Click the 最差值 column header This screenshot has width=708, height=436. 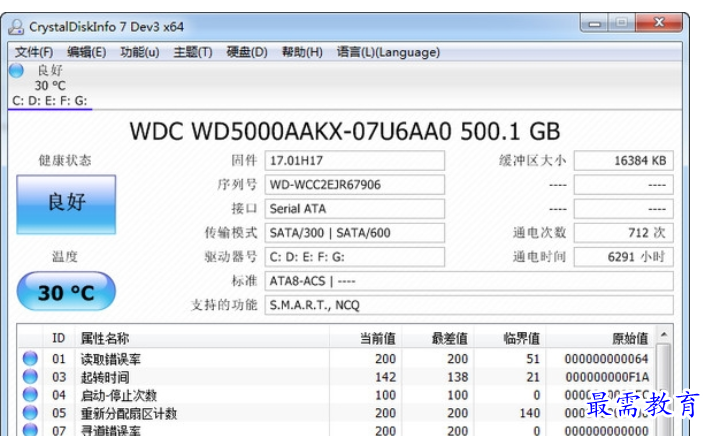(x=438, y=338)
